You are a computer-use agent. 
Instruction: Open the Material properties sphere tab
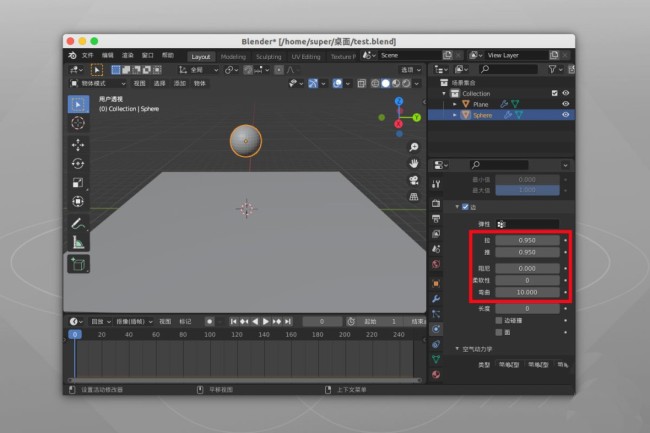436,375
